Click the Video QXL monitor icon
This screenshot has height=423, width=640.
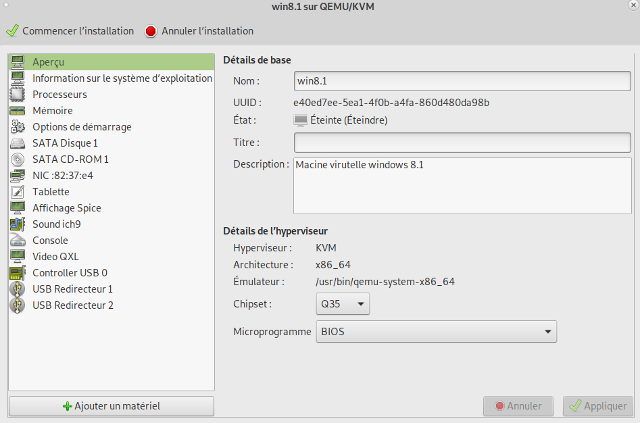point(18,256)
